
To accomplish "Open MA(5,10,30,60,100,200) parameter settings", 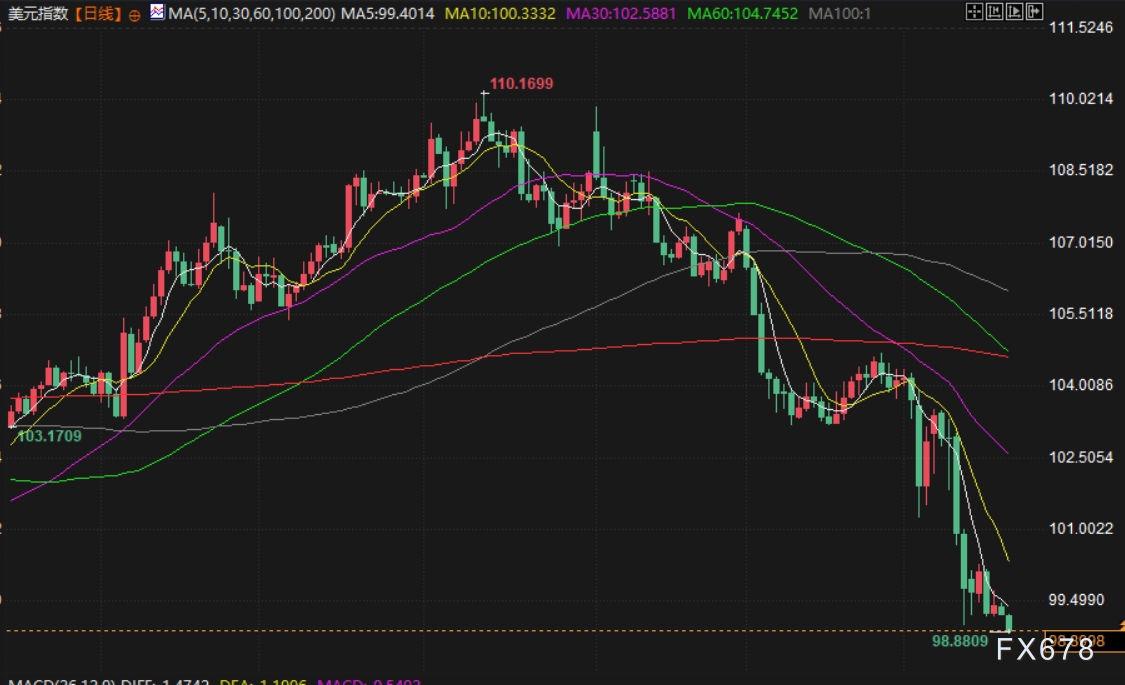I will pos(252,14).
